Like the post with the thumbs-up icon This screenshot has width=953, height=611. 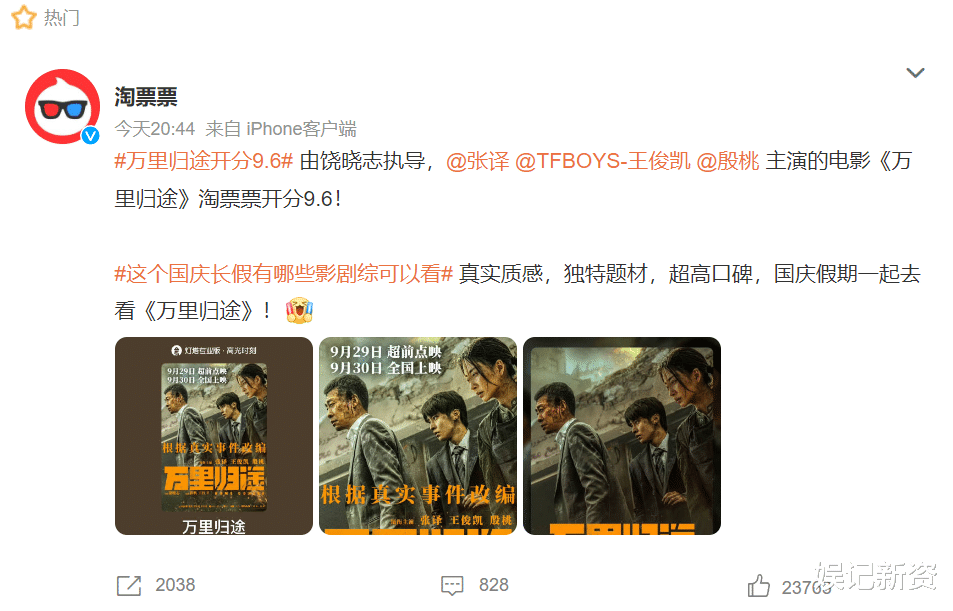759,586
